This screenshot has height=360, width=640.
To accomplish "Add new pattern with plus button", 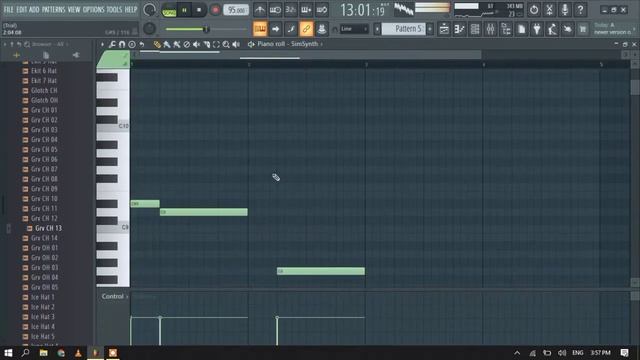I will 430,29.
